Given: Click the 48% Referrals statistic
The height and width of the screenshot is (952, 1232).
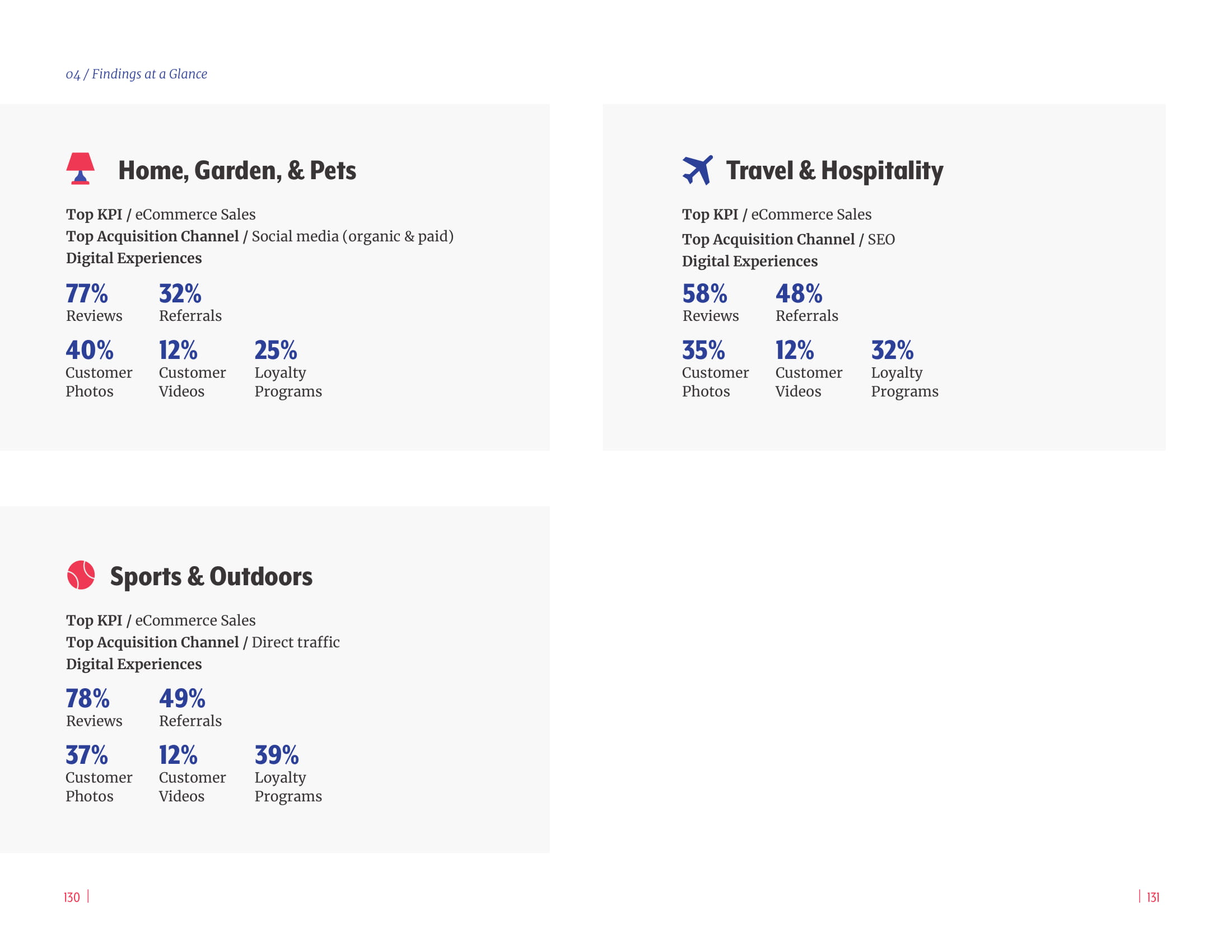Looking at the screenshot, I should pos(799,293).
